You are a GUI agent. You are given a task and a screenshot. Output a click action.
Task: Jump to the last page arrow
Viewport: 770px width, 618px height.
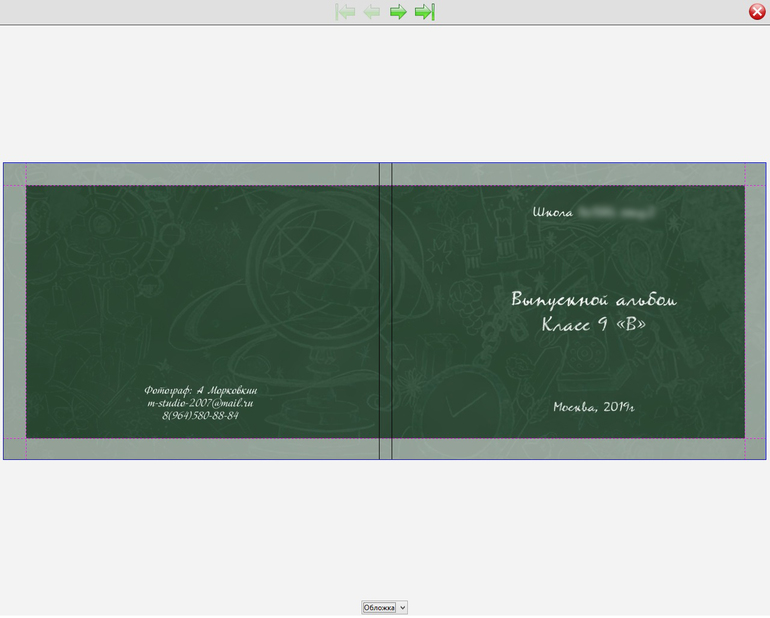[x=424, y=12]
